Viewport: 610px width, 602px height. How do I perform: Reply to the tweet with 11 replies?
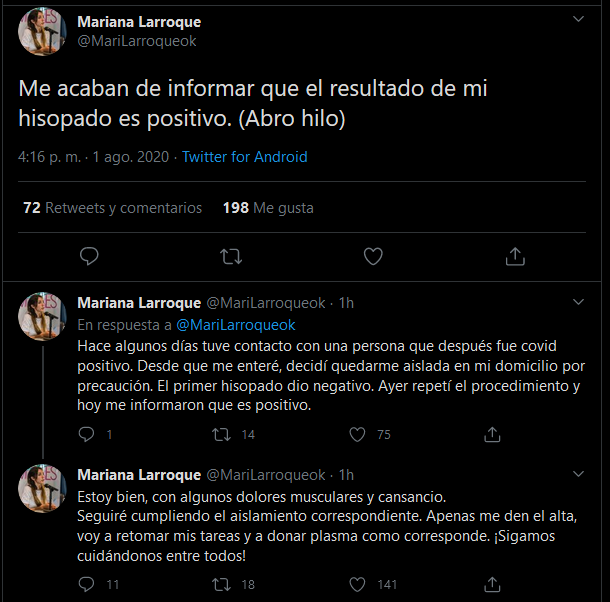coord(86,584)
